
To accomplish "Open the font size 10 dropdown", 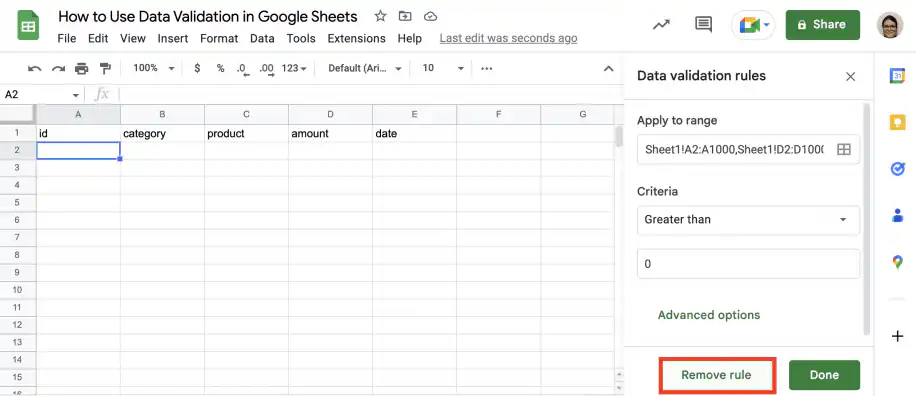I will click(443, 68).
